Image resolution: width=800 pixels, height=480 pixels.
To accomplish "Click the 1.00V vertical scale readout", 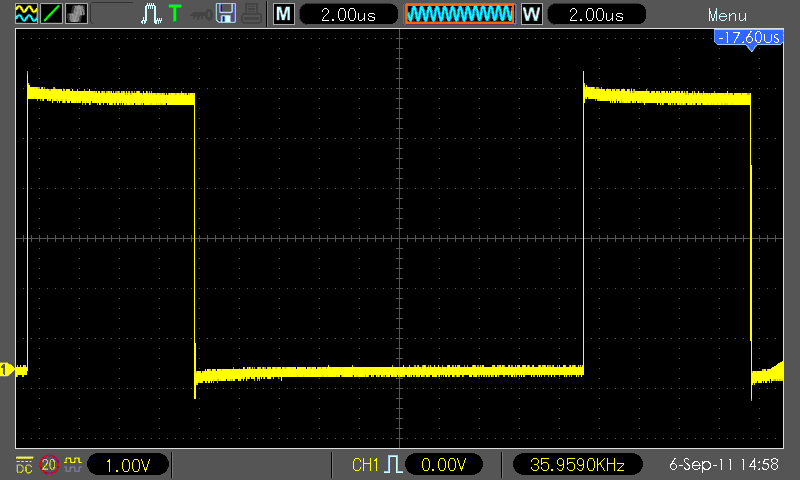I will coord(128,465).
